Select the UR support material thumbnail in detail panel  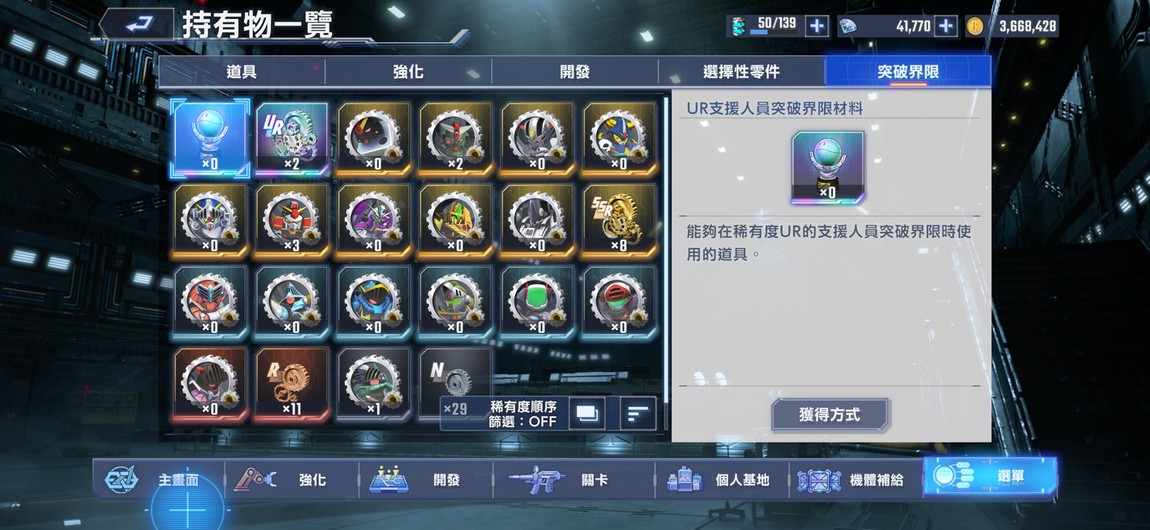827,169
